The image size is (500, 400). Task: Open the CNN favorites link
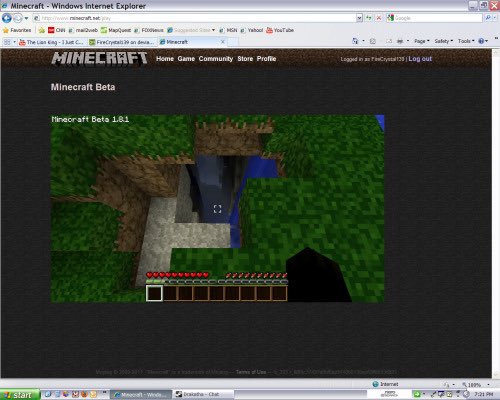click(56, 30)
